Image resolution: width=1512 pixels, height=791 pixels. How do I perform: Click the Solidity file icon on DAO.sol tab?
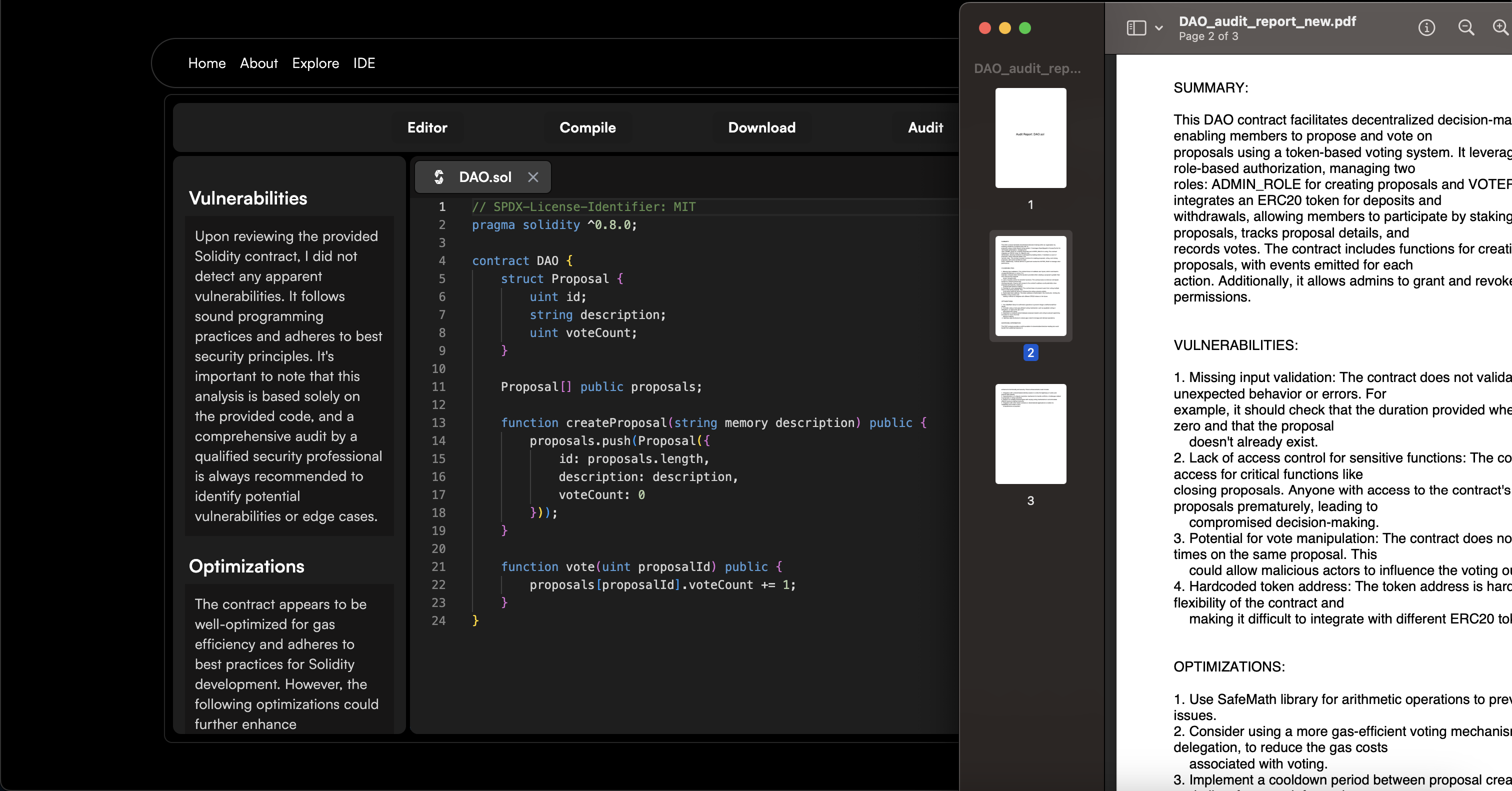[438, 176]
